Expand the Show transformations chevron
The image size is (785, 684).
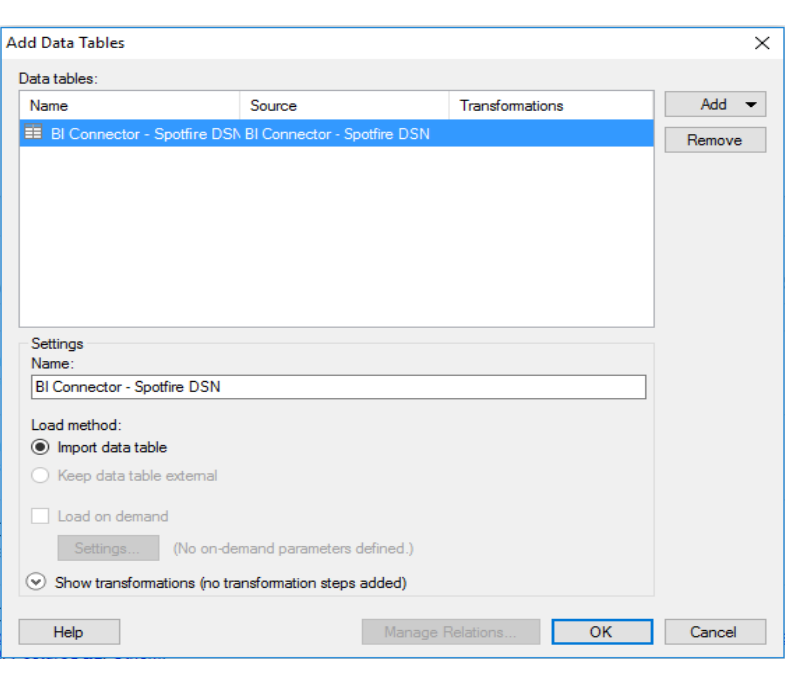(x=36, y=582)
